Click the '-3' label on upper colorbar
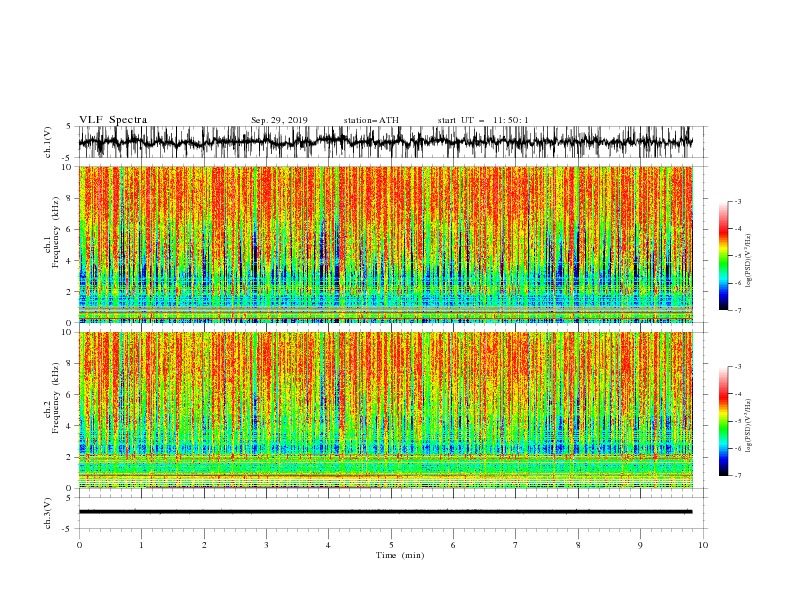The height and width of the screenshot is (612, 792). [x=737, y=201]
